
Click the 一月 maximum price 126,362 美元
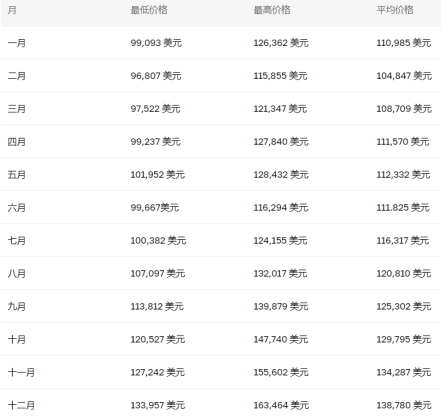tap(281, 43)
